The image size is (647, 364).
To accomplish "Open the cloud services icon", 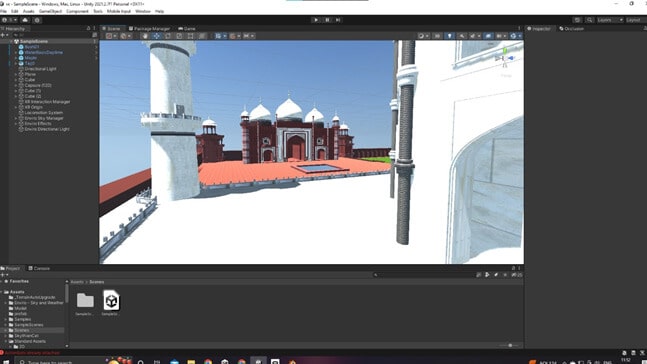I will point(25,20).
